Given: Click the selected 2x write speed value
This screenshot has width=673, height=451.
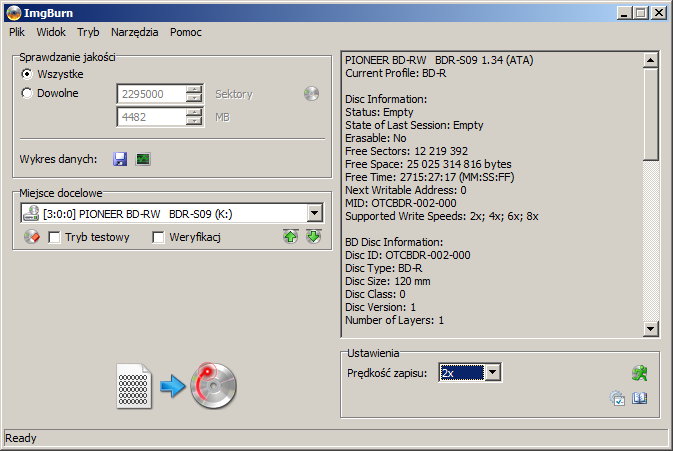Looking at the screenshot, I should (x=462, y=372).
